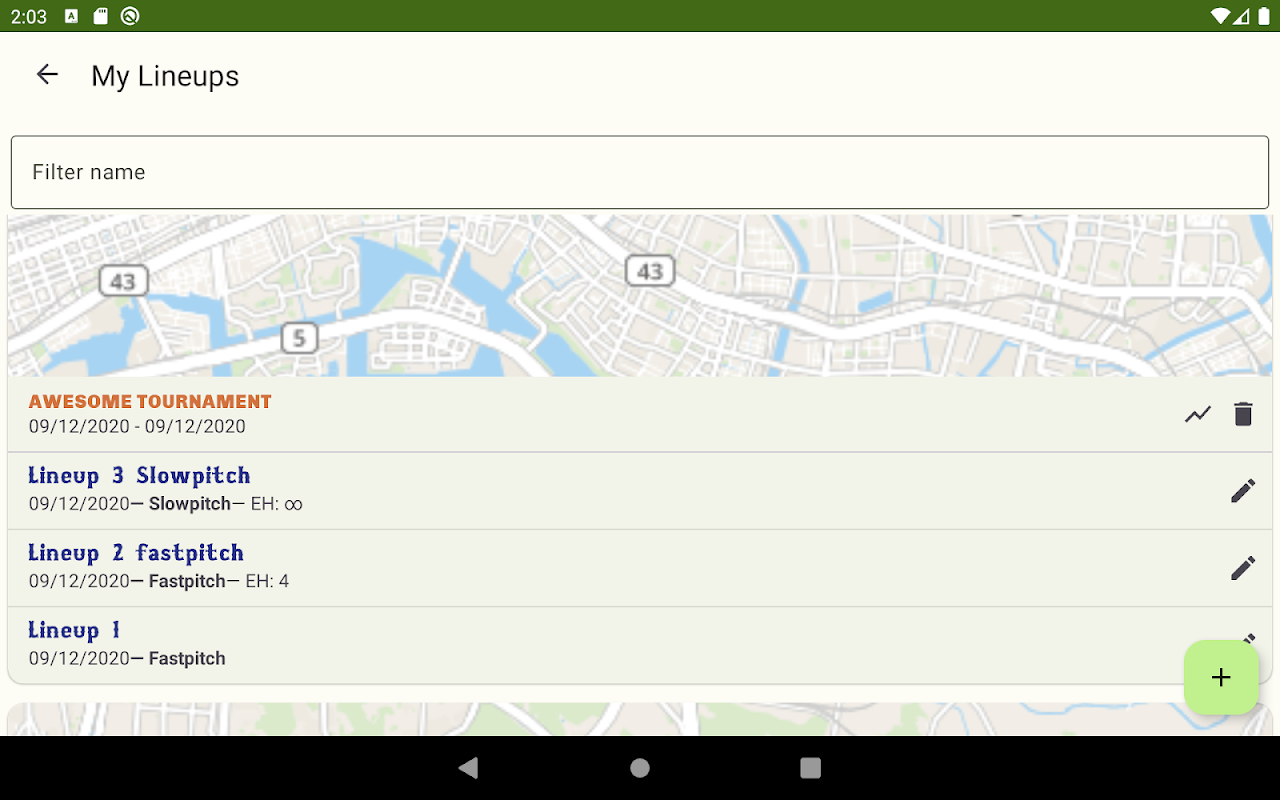Click the My Lineups page title

tap(165, 76)
